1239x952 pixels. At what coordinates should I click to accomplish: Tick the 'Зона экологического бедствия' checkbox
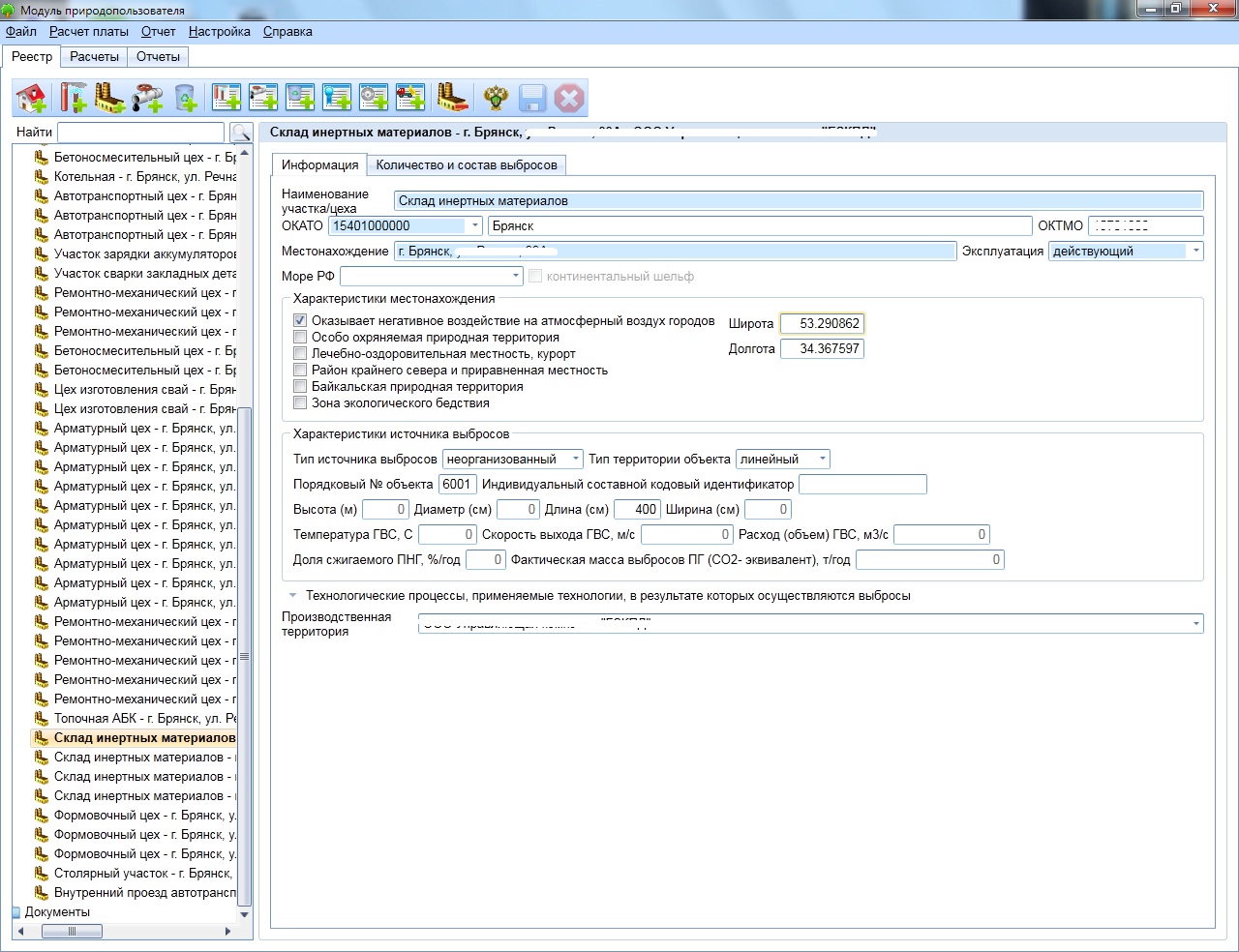300,403
